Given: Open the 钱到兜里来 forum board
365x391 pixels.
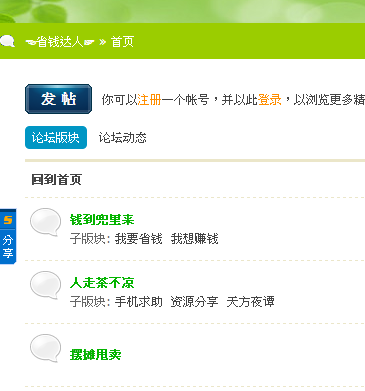Looking at the screenshot, I should (102, 220).
